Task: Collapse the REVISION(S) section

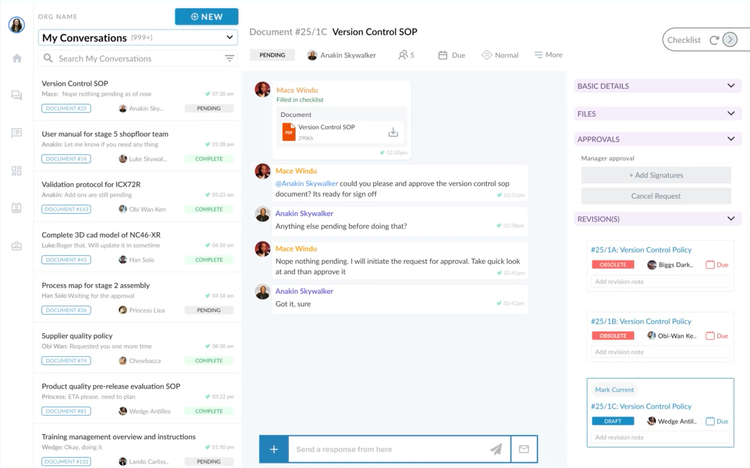Action: [x=658, y=219]
